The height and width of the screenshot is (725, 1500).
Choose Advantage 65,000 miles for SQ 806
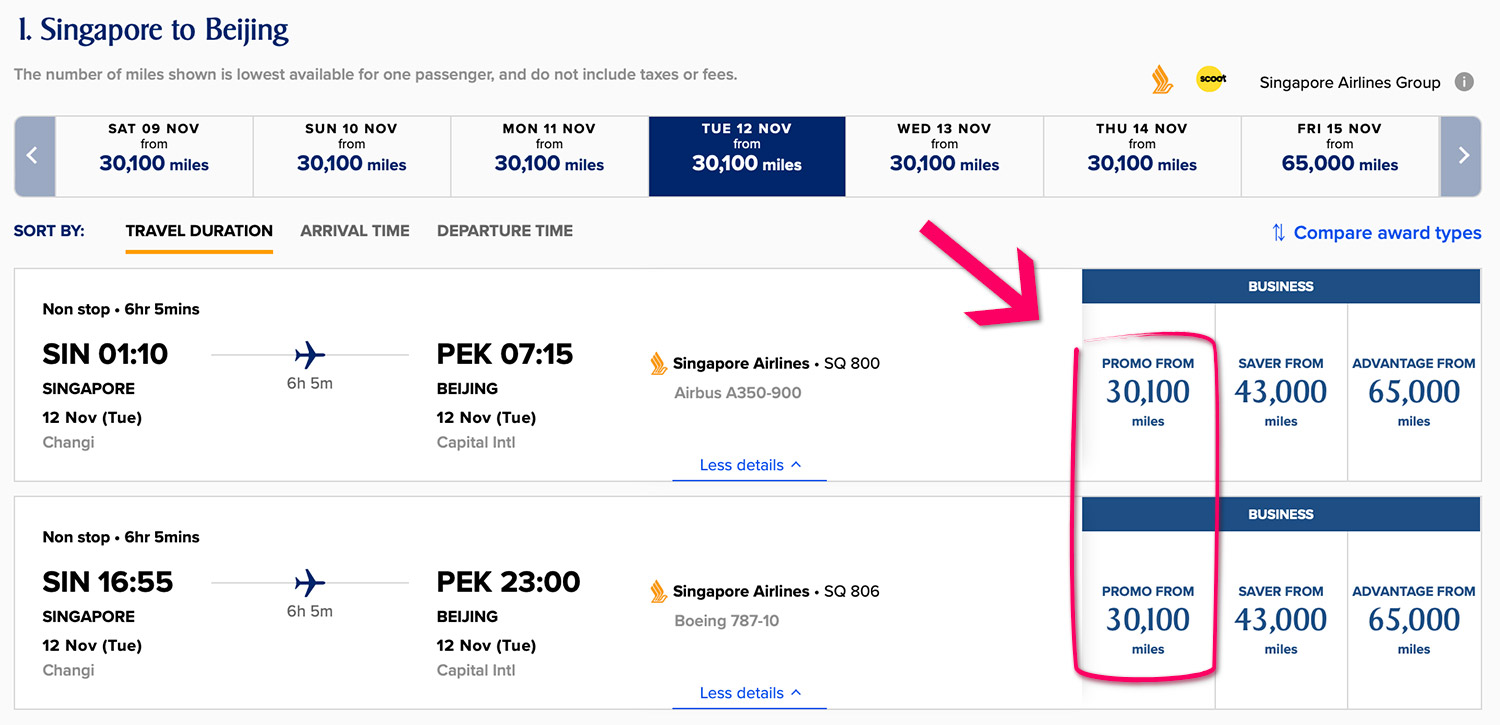1414,620
